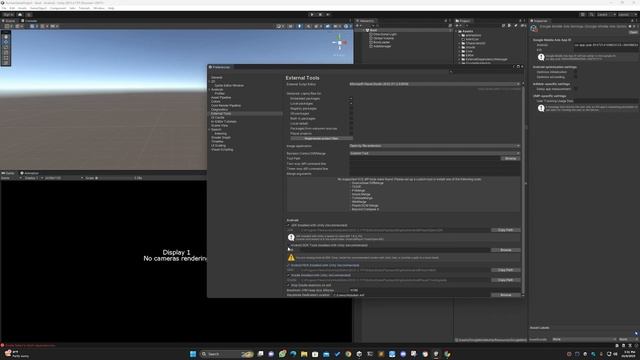Viewport: 640px width, 360px height.
Task: Open External Script Editor dropdown
Action: (435, 84)
